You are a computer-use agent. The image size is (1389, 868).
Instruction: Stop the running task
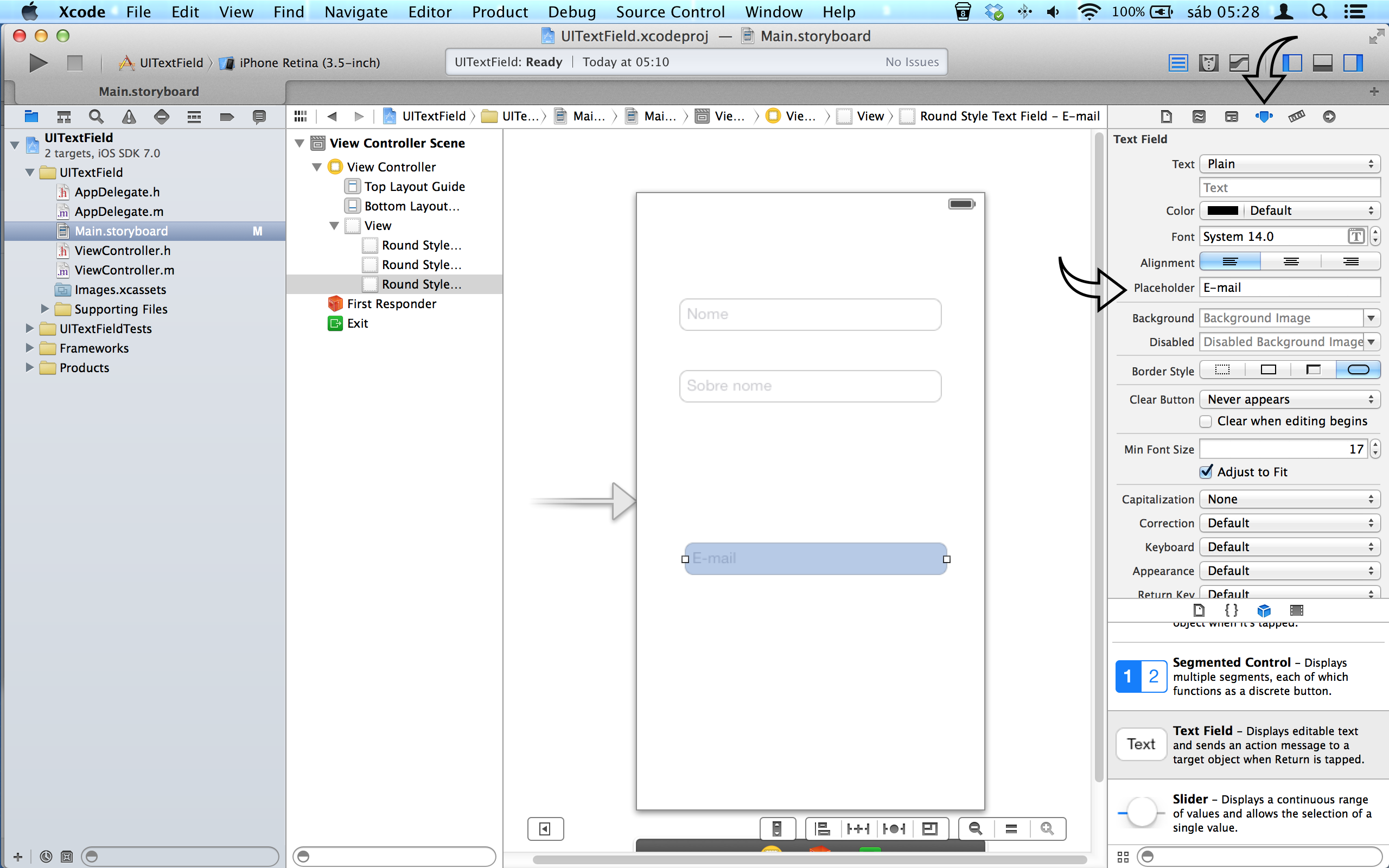[75, 62]
